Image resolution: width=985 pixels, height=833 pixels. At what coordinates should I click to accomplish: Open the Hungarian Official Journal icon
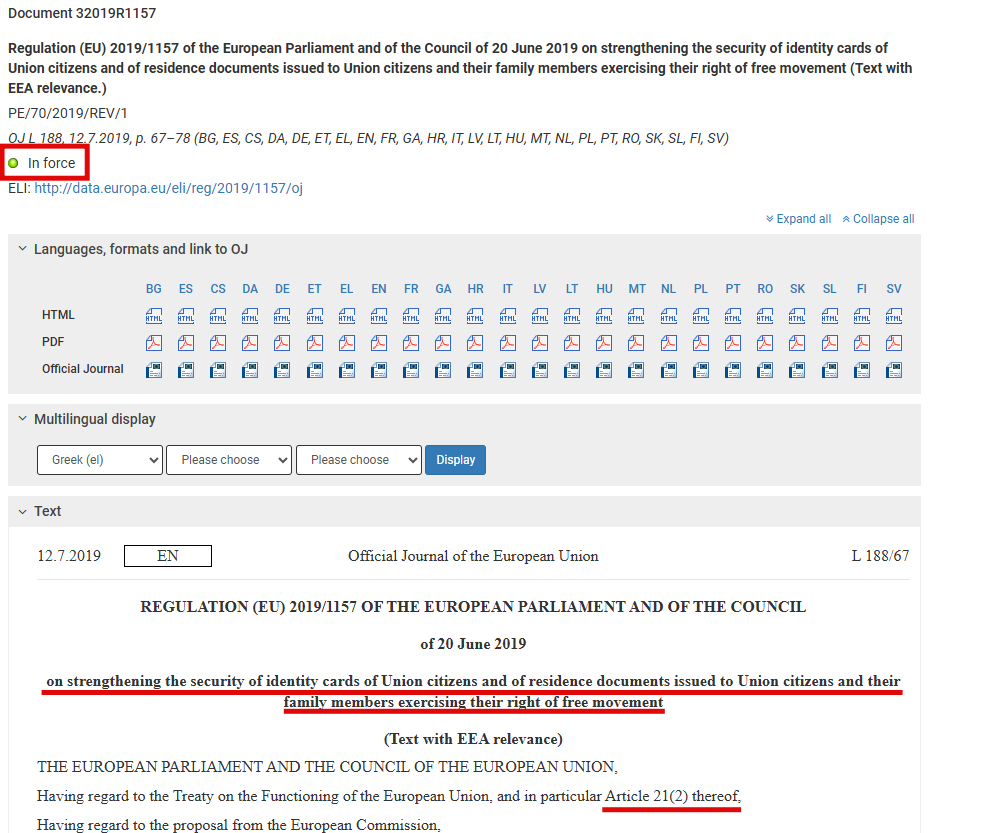pyautogui.click(x=604, y=370)
